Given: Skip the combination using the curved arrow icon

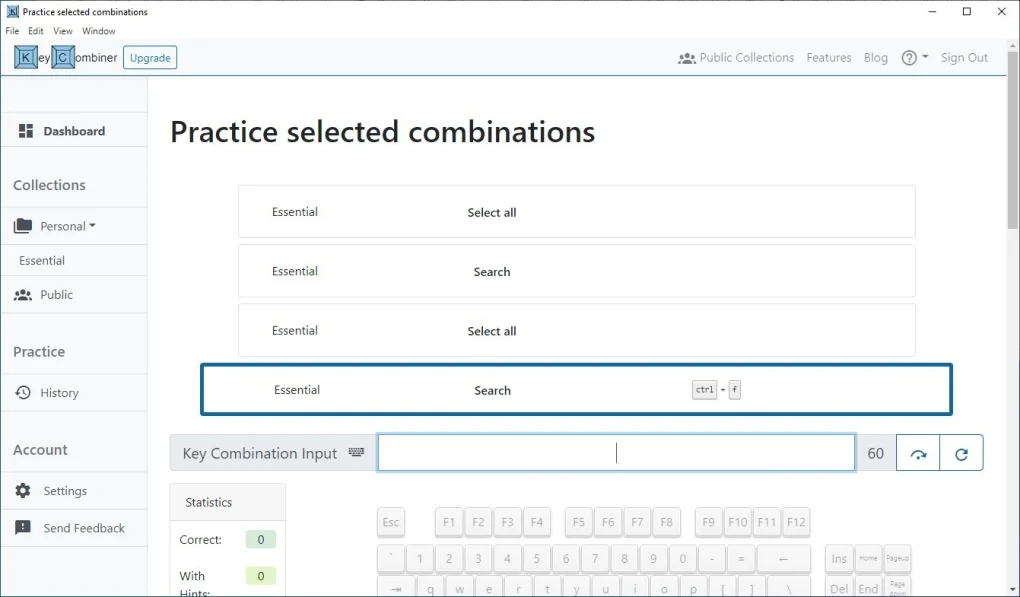Looking at the screenshot, I should click(x=917, y=452).
